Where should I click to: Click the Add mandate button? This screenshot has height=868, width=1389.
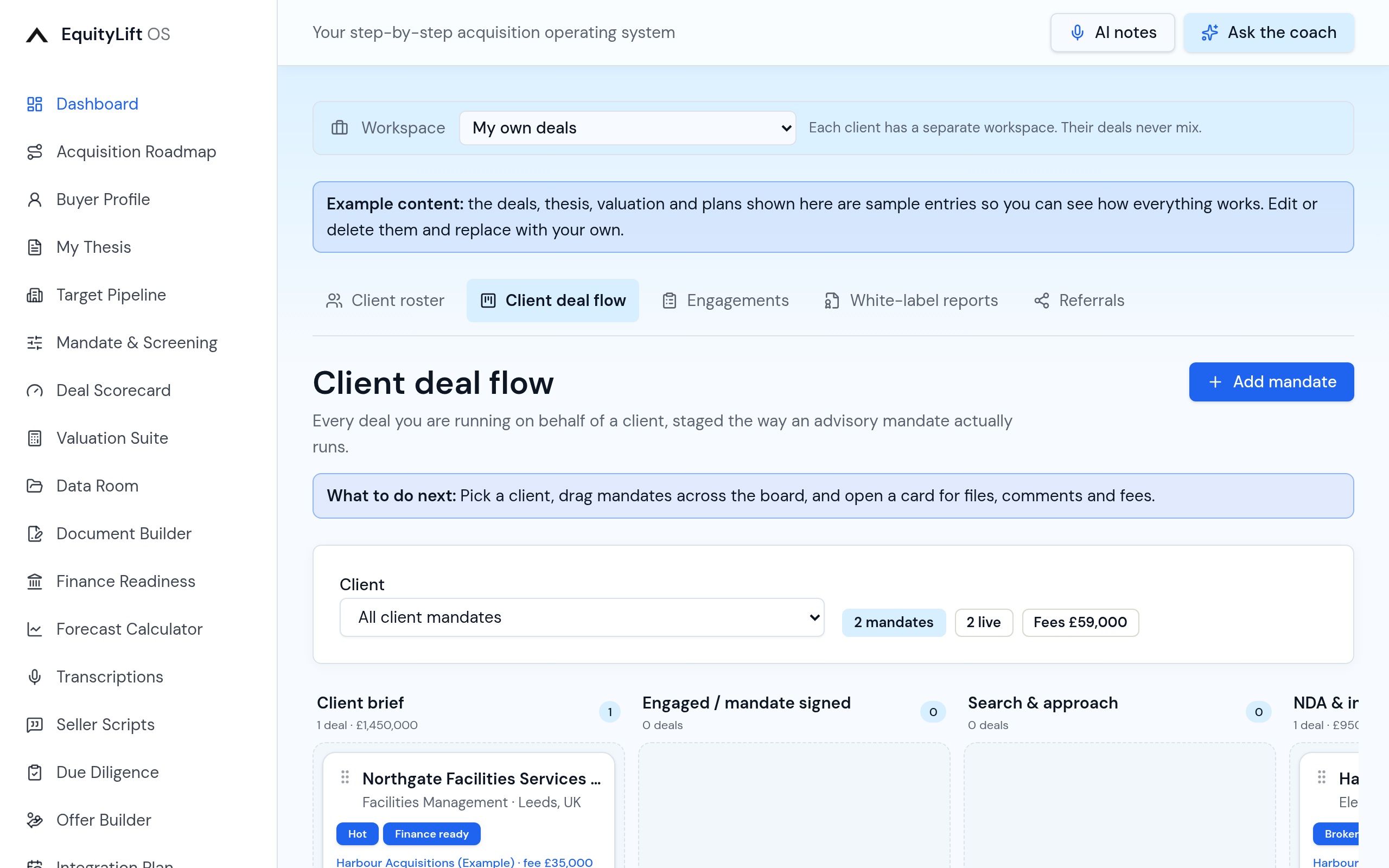pyautogui.click(x=1271, y=382)
